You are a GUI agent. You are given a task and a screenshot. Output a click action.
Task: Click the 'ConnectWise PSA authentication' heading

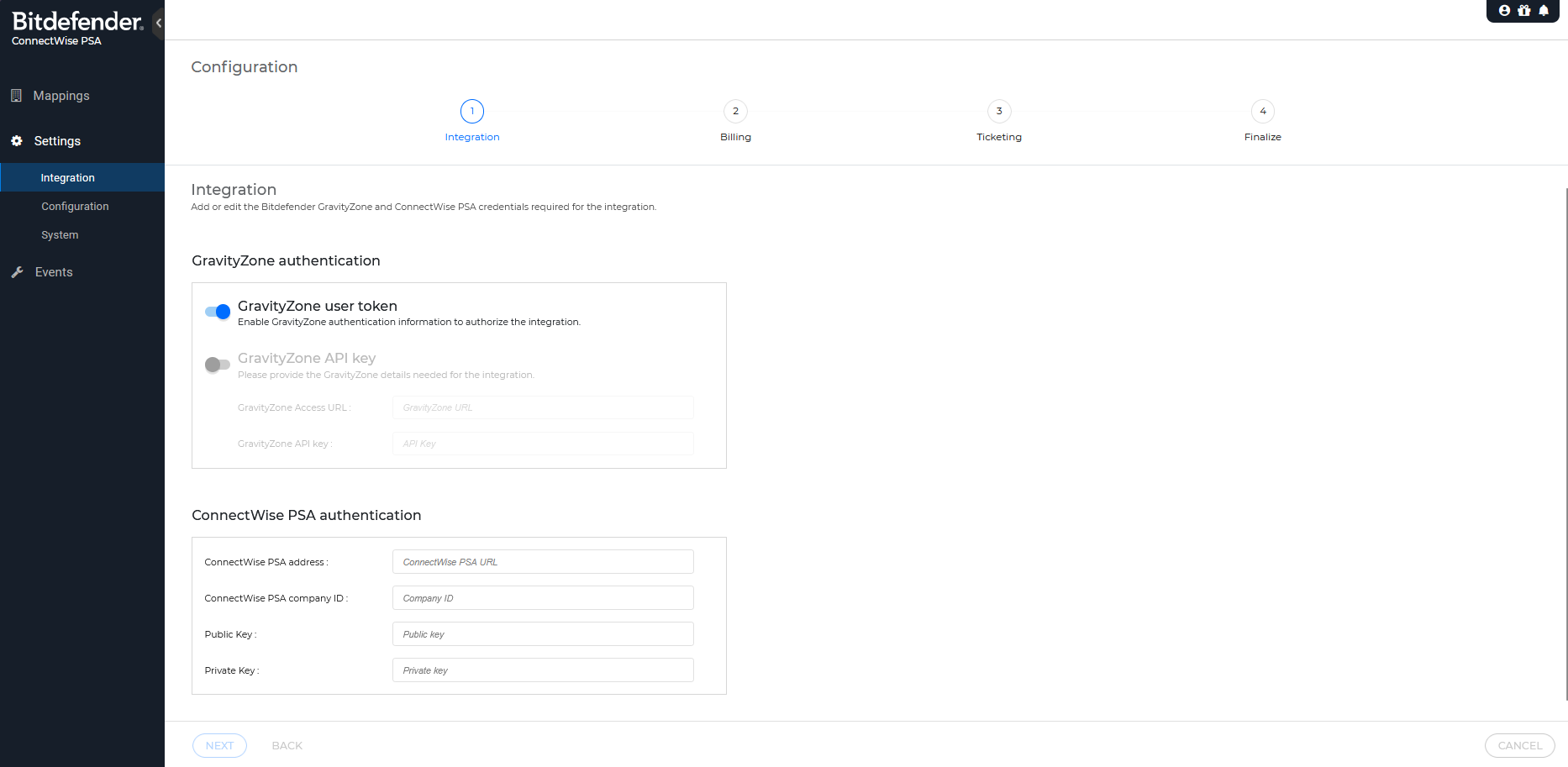pyautogui.click(x=307, y=515)
